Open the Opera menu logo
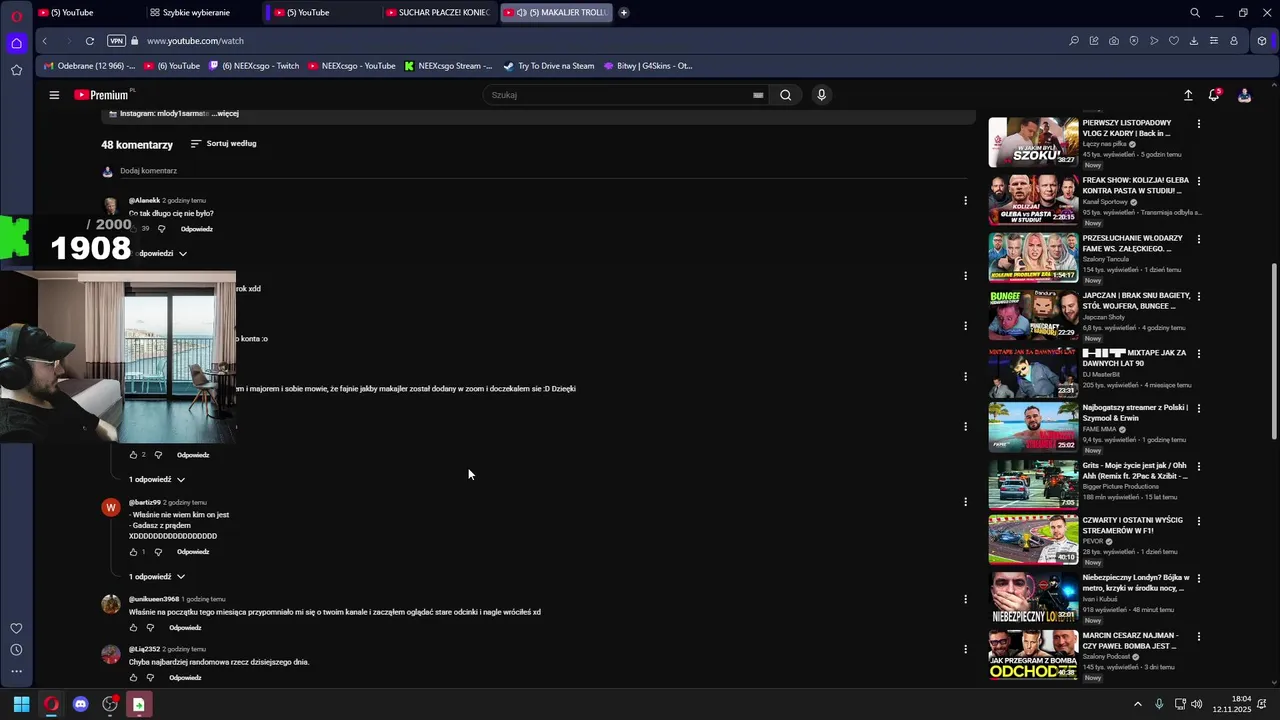The image size is (1280, 720). pyautogui.click(x=16, y=15)
